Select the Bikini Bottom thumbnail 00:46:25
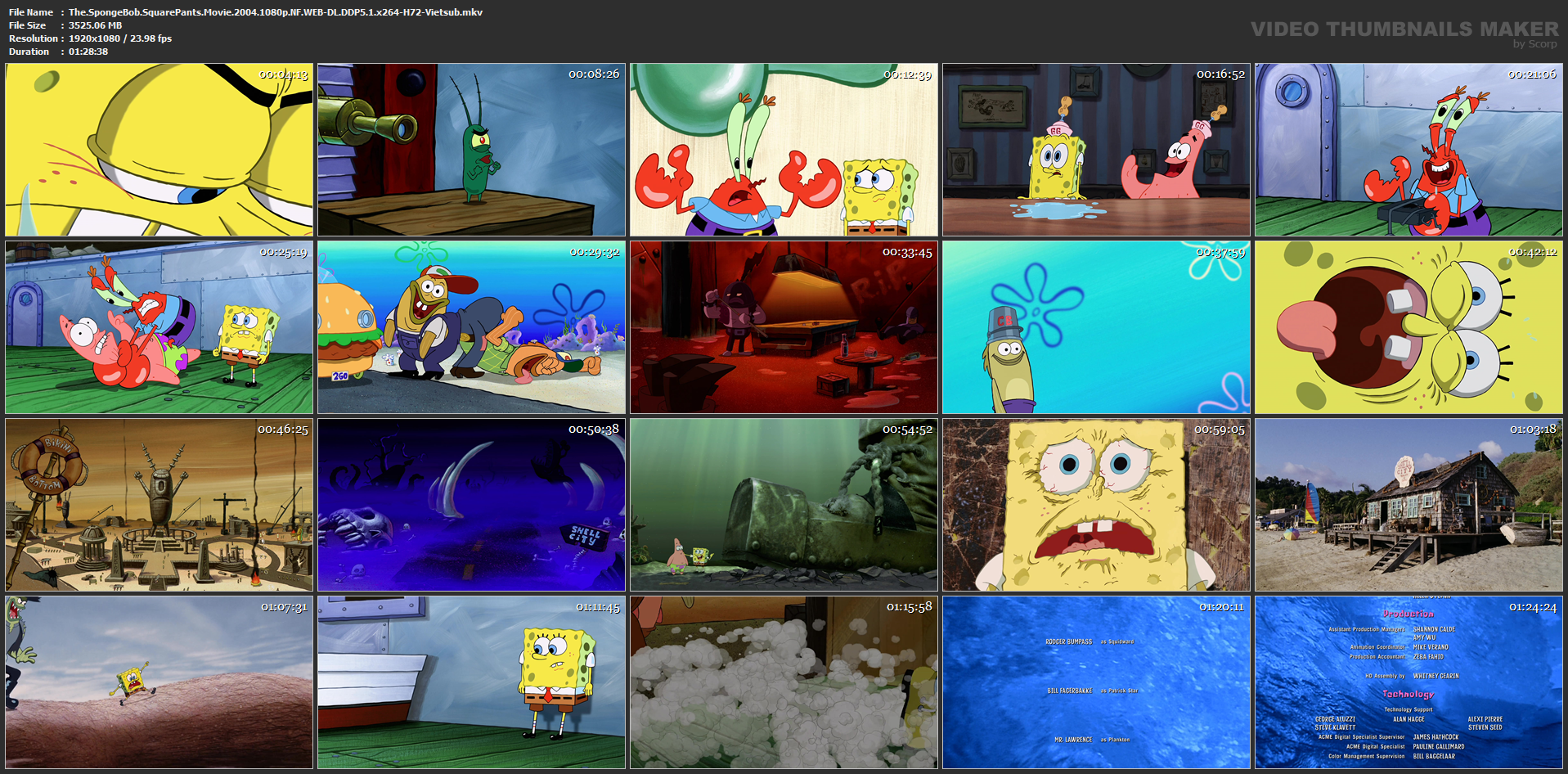Screen dimensions: 1568x774 (x=159, y=505)
